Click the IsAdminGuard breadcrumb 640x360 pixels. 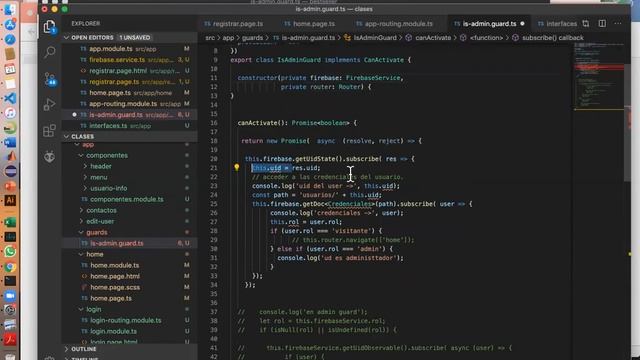coord(375,38)
